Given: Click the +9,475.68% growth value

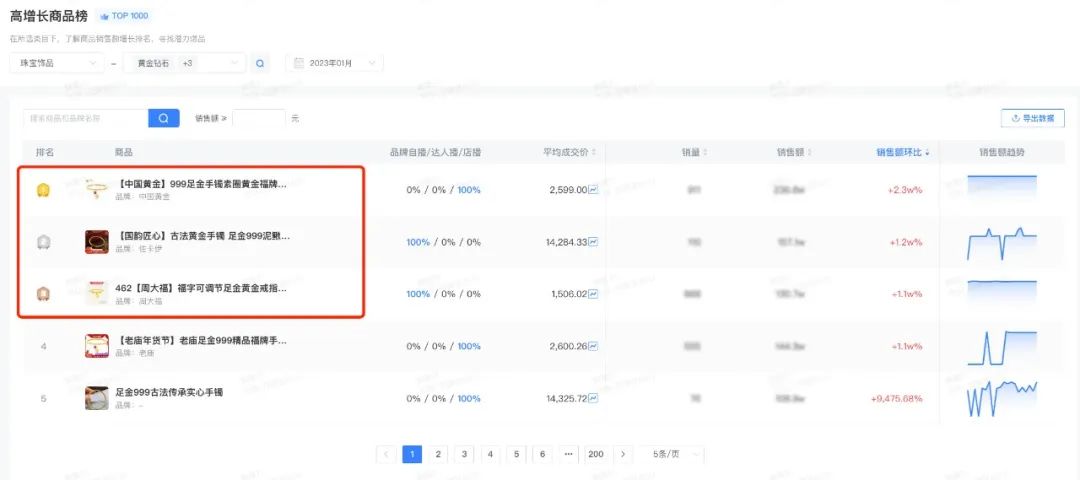Looking at the screenshot, I should point(897,399).
